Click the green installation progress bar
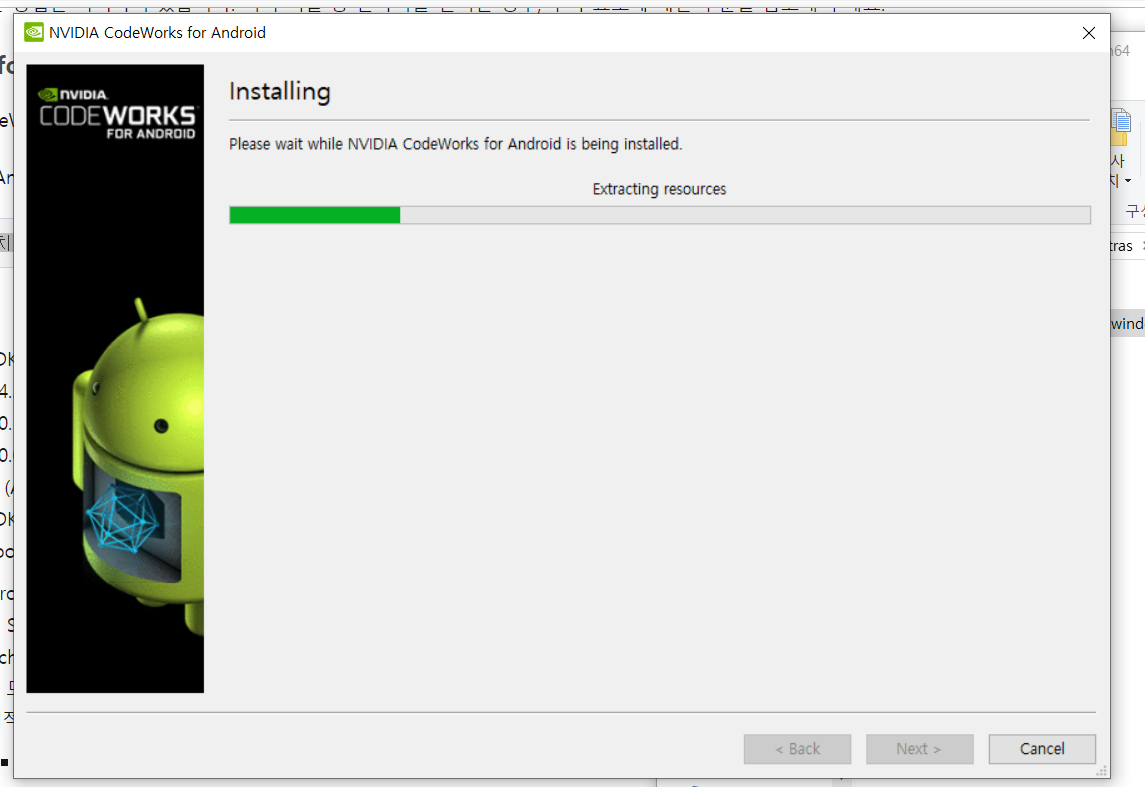Viewport: 1145px width, 787px height. (659, 215)
